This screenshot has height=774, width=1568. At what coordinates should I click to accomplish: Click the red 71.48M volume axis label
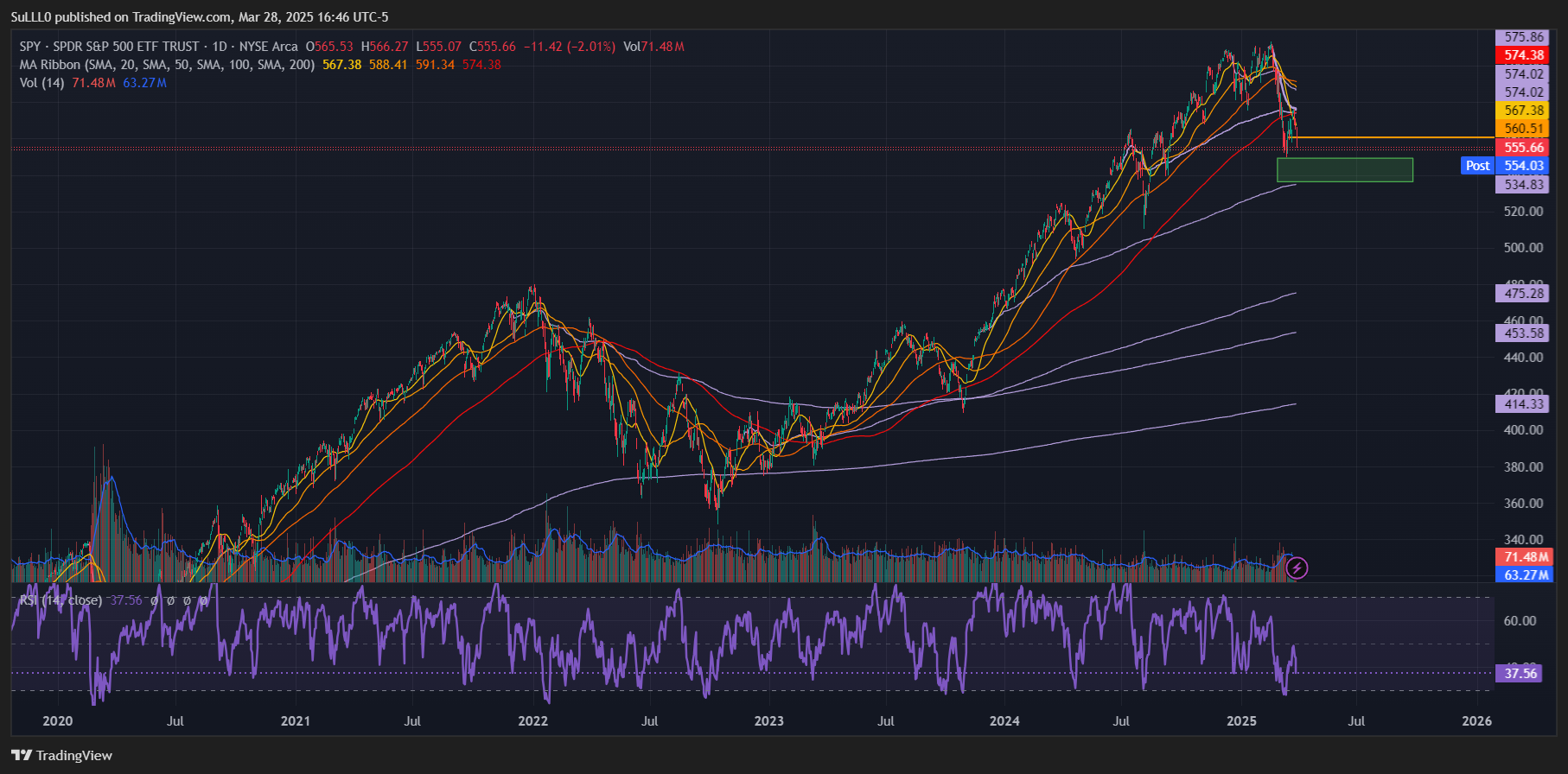(1524, 557)
